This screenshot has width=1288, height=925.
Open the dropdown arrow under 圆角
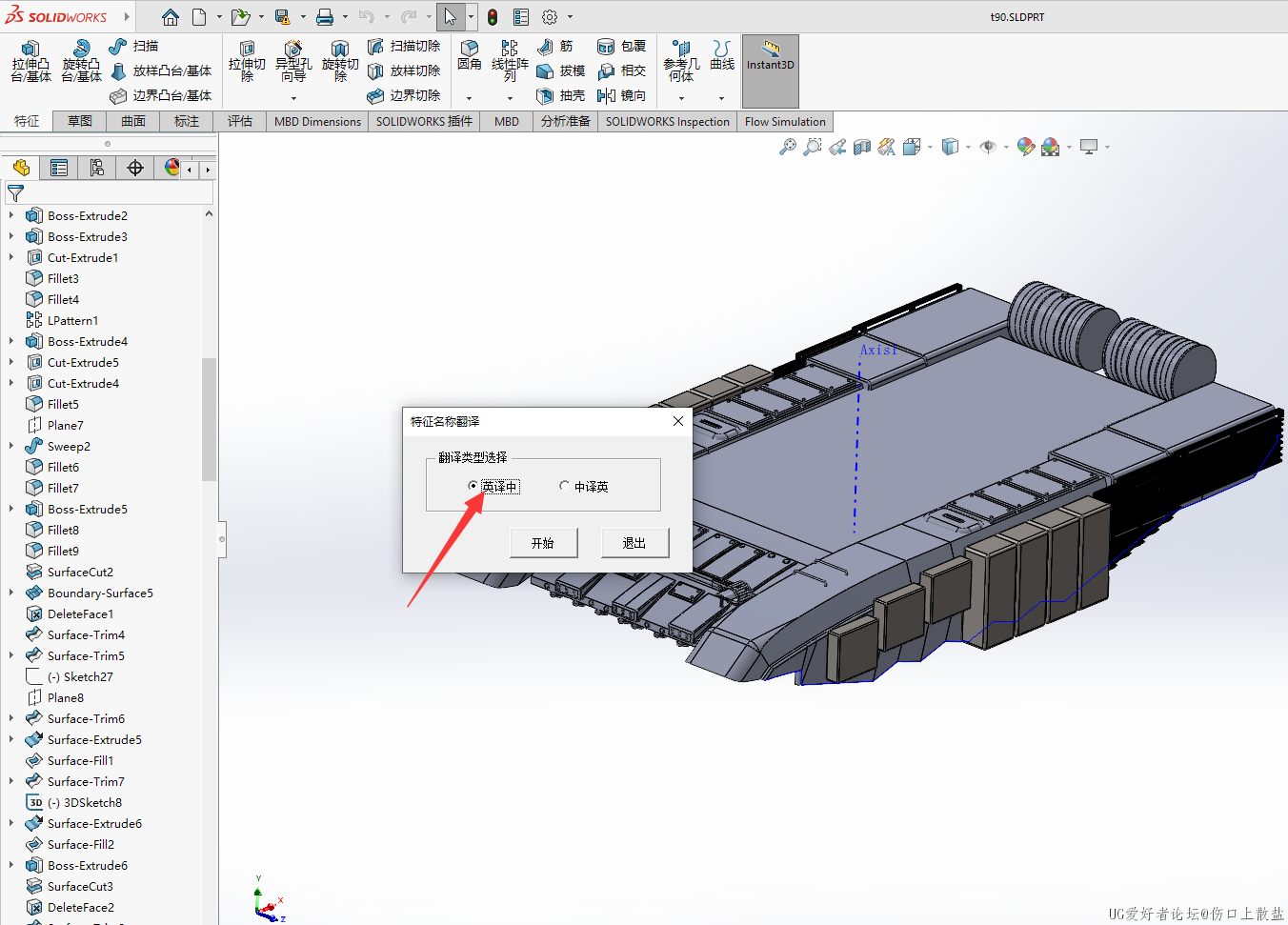click(469, 98)
